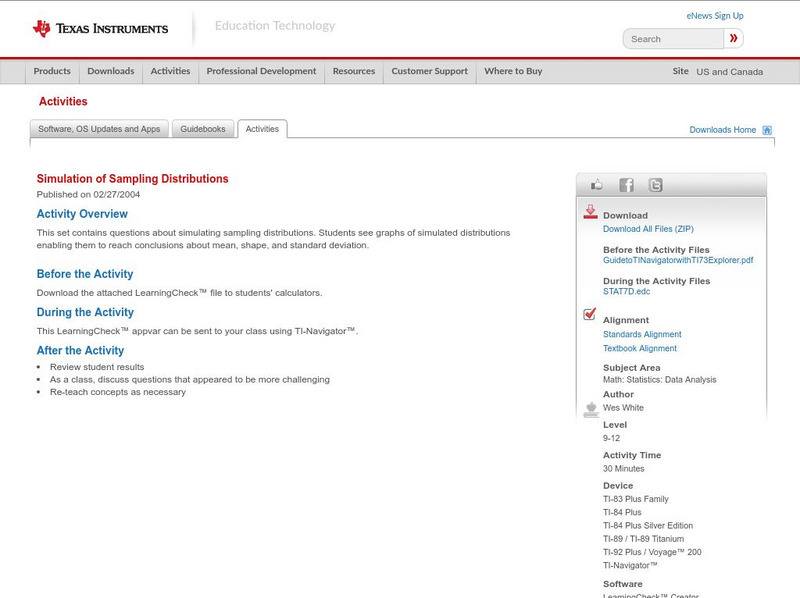Click the level value 9-12
Image resolution: width=800 pixels, height=598 pixels.
pyautogui.click(x=611, y=438)
